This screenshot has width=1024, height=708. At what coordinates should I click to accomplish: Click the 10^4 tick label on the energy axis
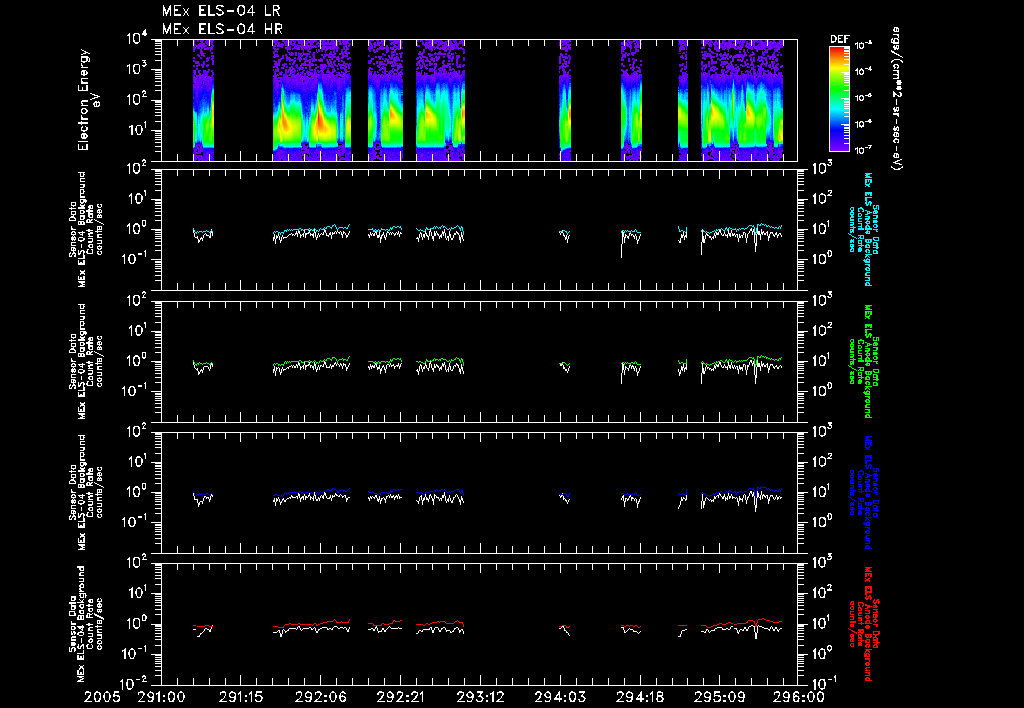click(137, 39)
